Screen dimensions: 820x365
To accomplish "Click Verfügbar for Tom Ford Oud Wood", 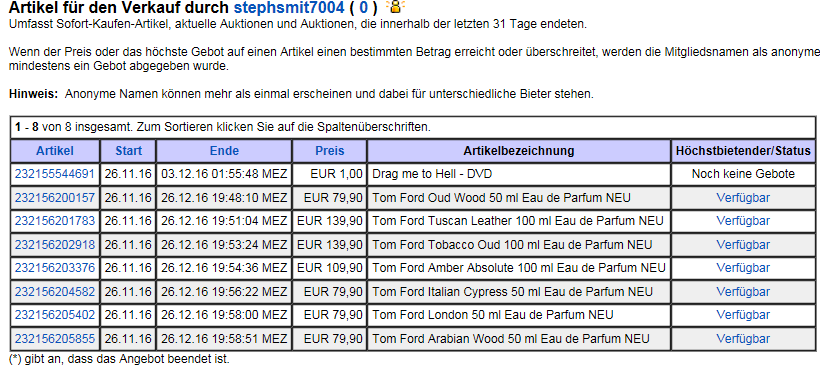I will (x=743, y=198).
